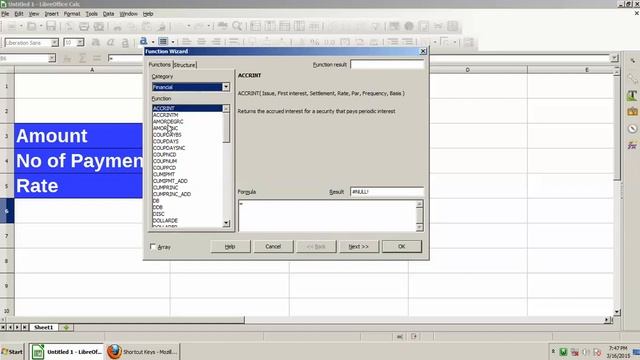Open the File menu
Image resolution: width=640 pixels, height=360 pixels.
[x=5, y=14]
